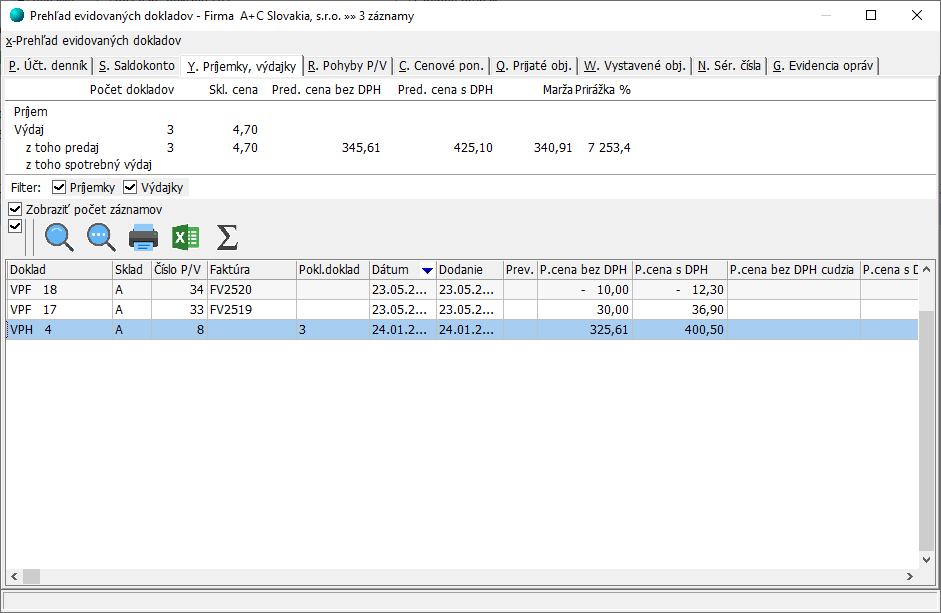Uncheck the Príjemky filter checkbox
This screenshot has height=613, width=941.
pos(59,187)
